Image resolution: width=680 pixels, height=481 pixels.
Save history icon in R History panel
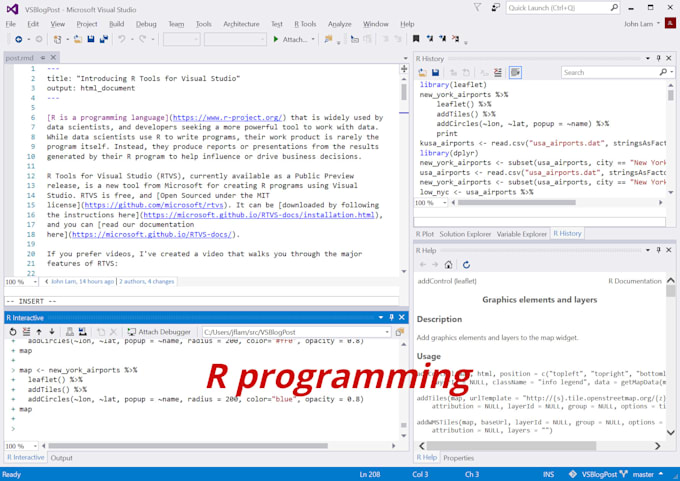[435, 72]
